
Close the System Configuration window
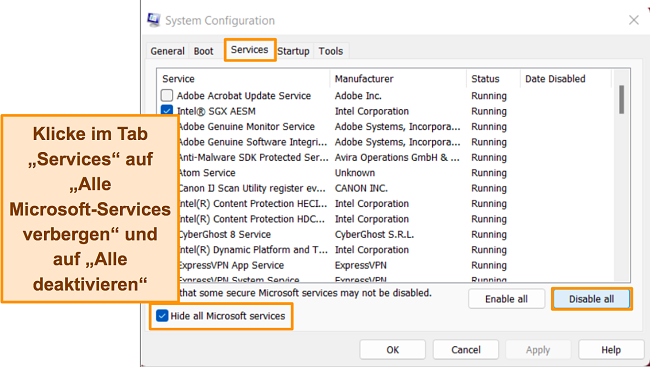click(633, 20)
